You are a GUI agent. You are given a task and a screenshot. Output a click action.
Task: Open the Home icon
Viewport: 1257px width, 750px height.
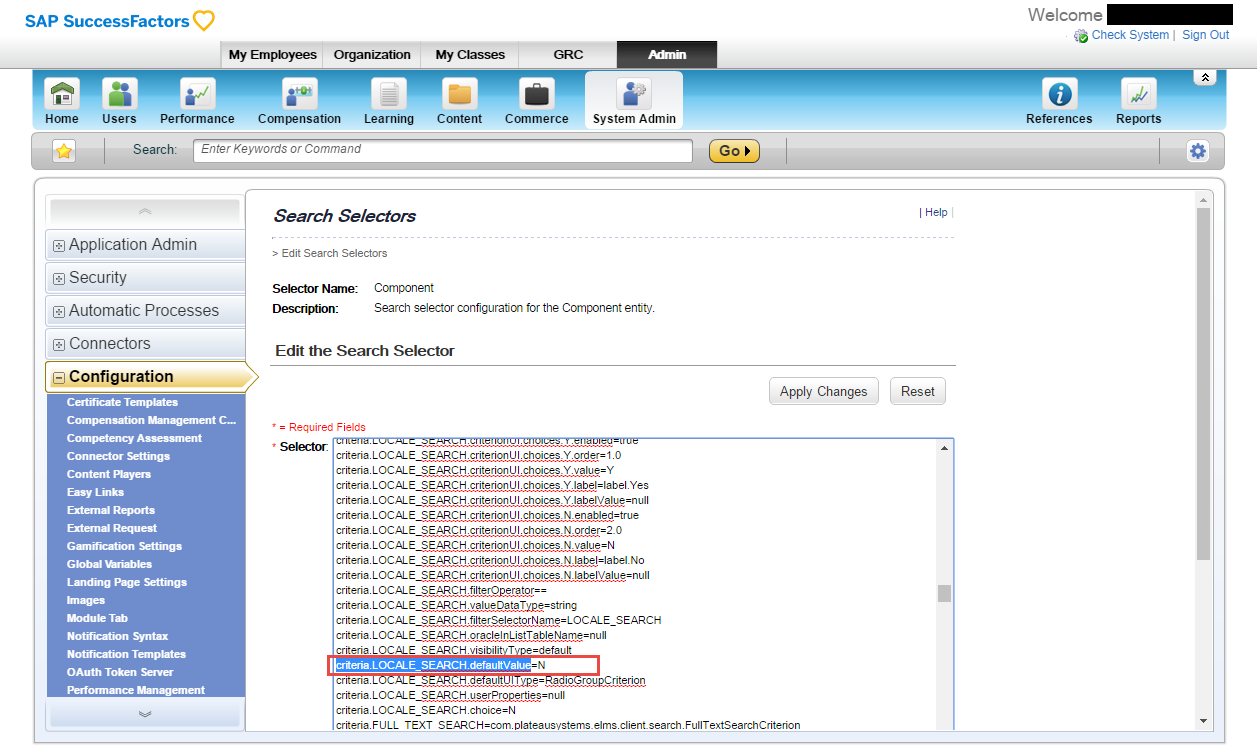[62, 95]
